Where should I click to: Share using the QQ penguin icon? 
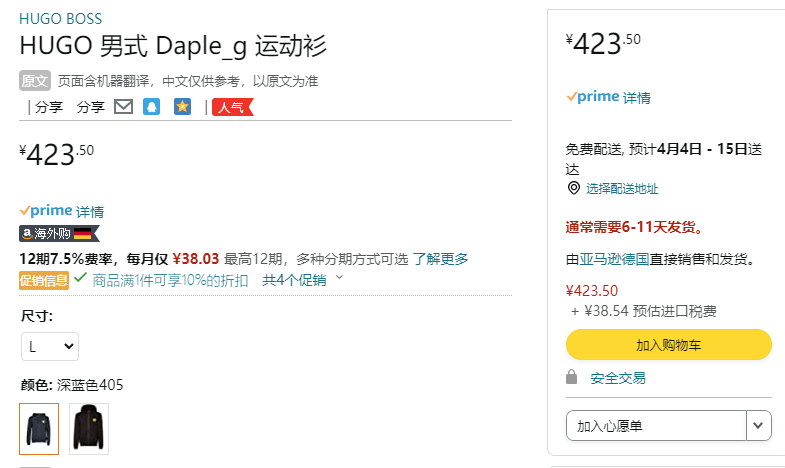pyautogui.click(x=152, y=107)
